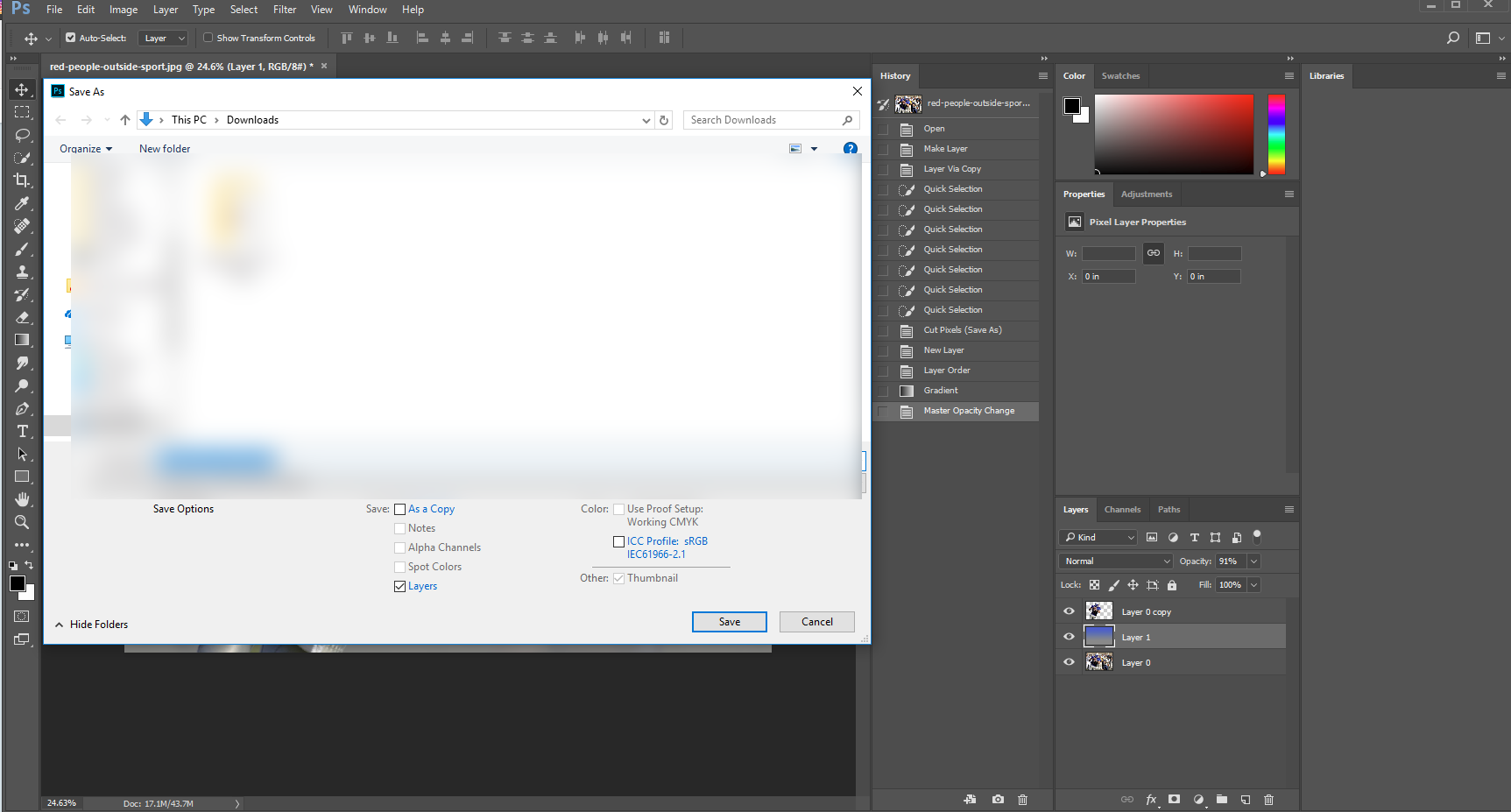Click the Delete layer trash icon
This screenshot has height=812, width=1511.
1268,800
